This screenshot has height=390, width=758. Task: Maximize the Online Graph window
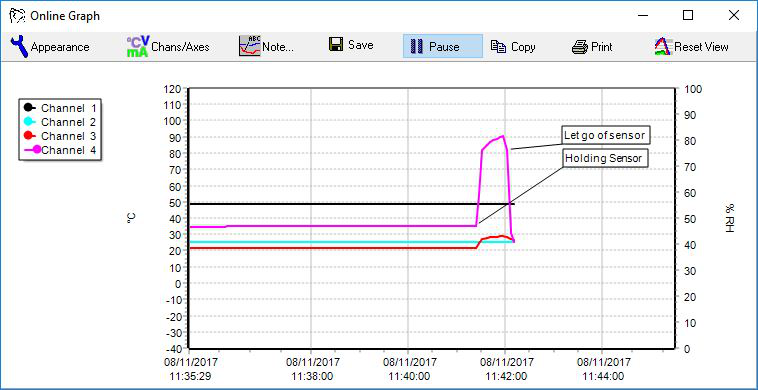687,15
